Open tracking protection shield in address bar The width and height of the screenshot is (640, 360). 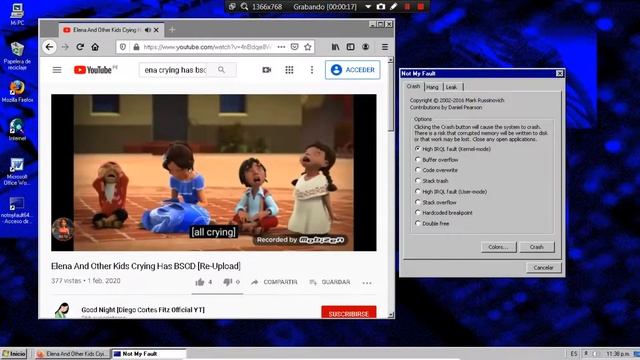[x=122, y=47]
